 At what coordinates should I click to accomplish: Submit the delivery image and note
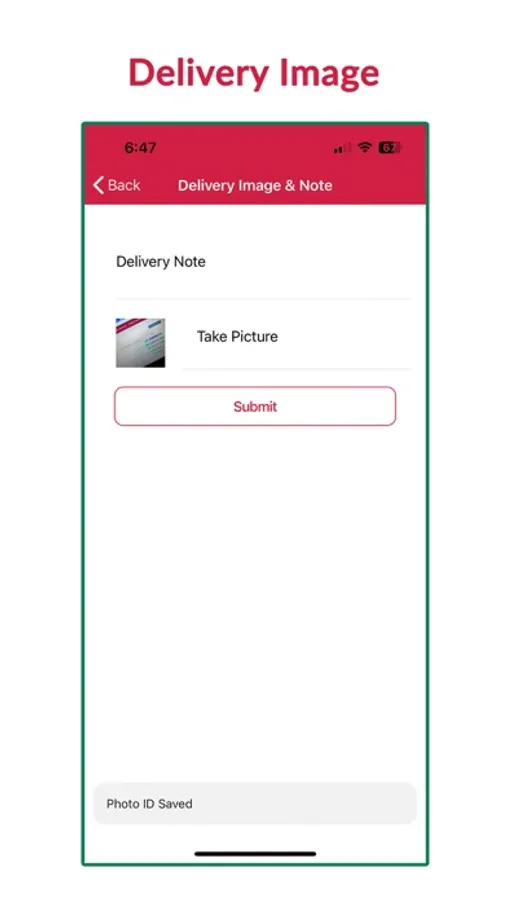(255, 406)
